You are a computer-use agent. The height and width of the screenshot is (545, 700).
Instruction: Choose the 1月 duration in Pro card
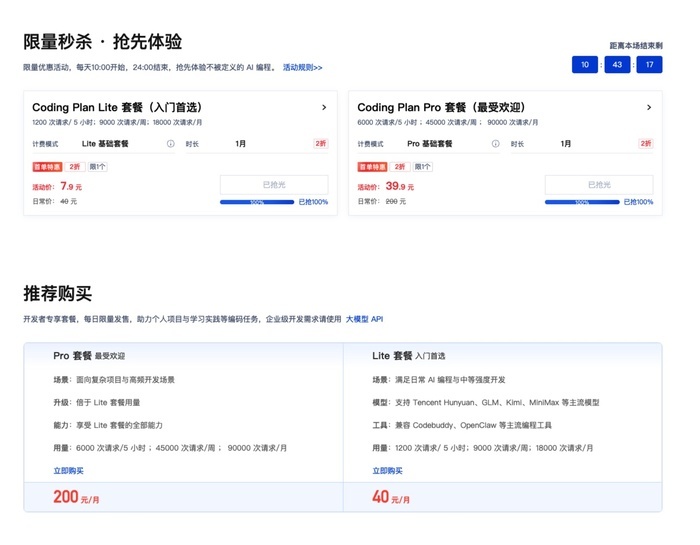point(566,144)
